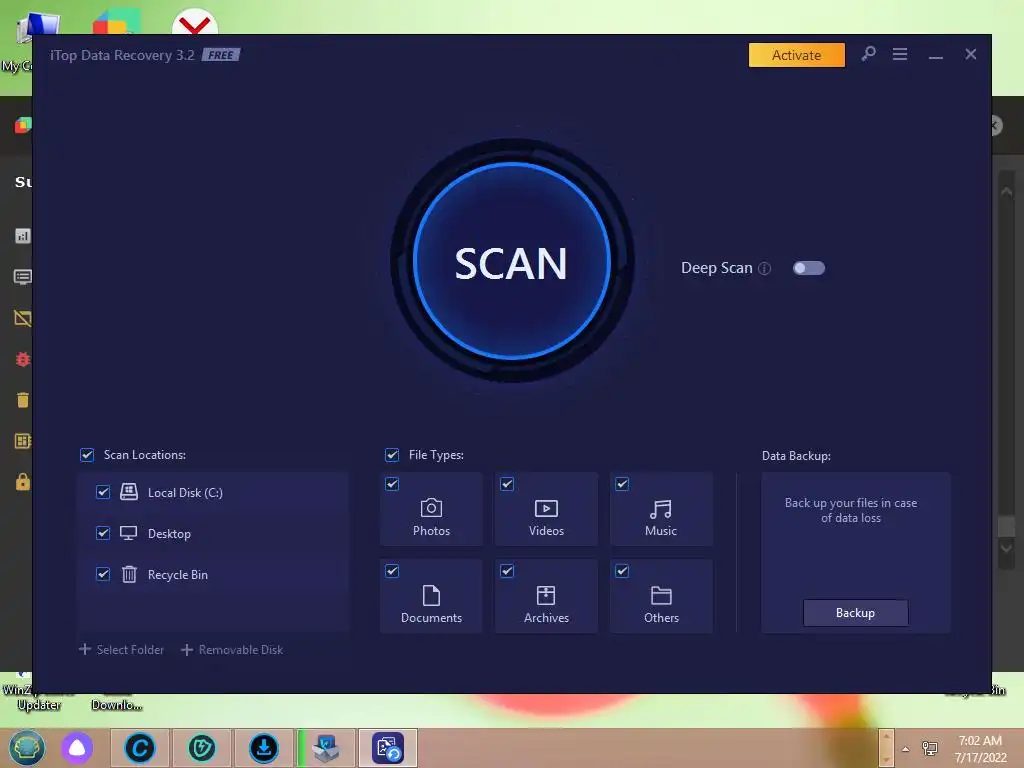Click the yellow Activate button
Screen dimensions: 1024x768
(x=796, y=56)
